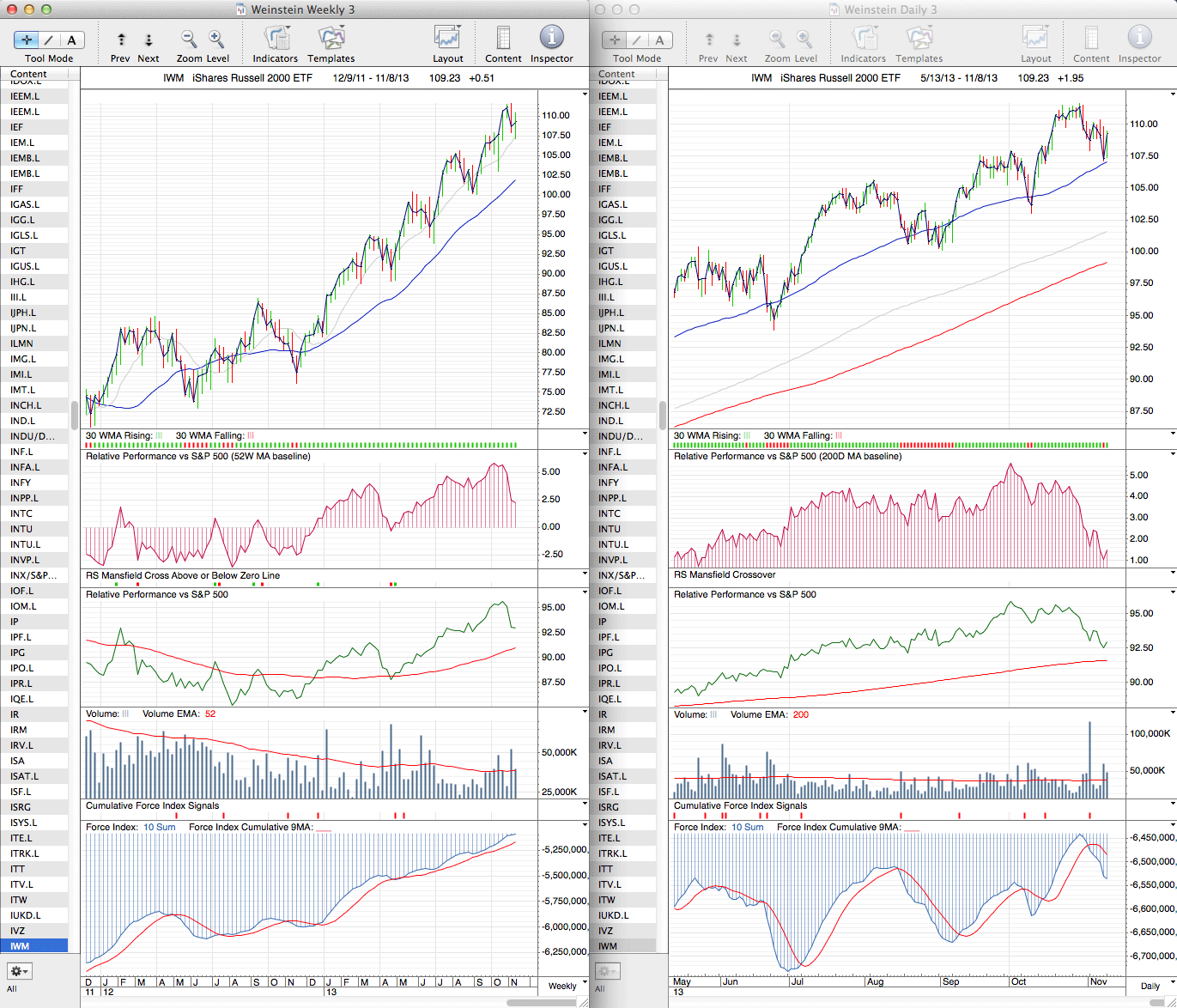The height and width of the screenshot is (1008, 1177).
Task: Zoom in with the plus magnifier, Weekly window
Action: 216,39
